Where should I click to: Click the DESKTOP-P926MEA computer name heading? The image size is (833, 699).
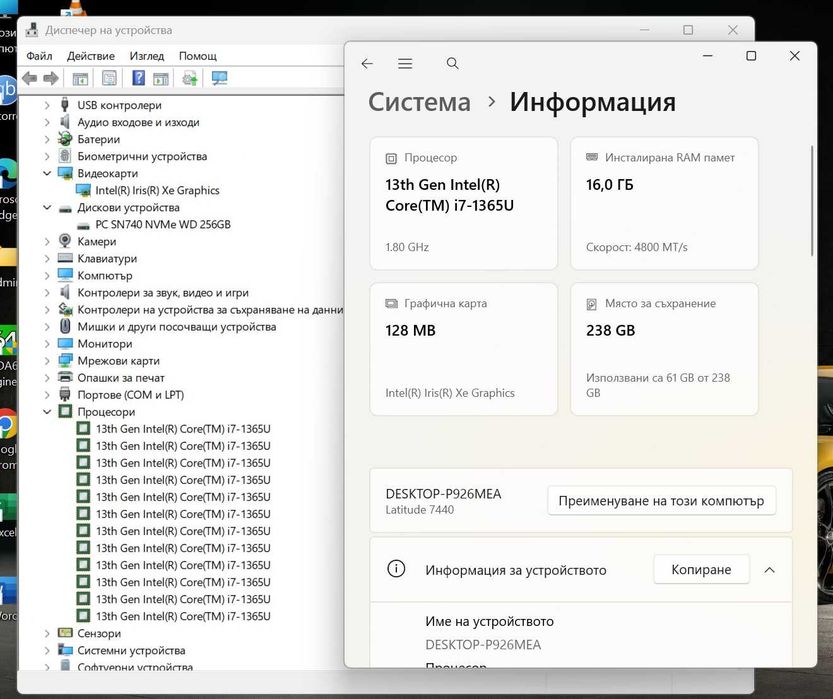tap(443, 494)
